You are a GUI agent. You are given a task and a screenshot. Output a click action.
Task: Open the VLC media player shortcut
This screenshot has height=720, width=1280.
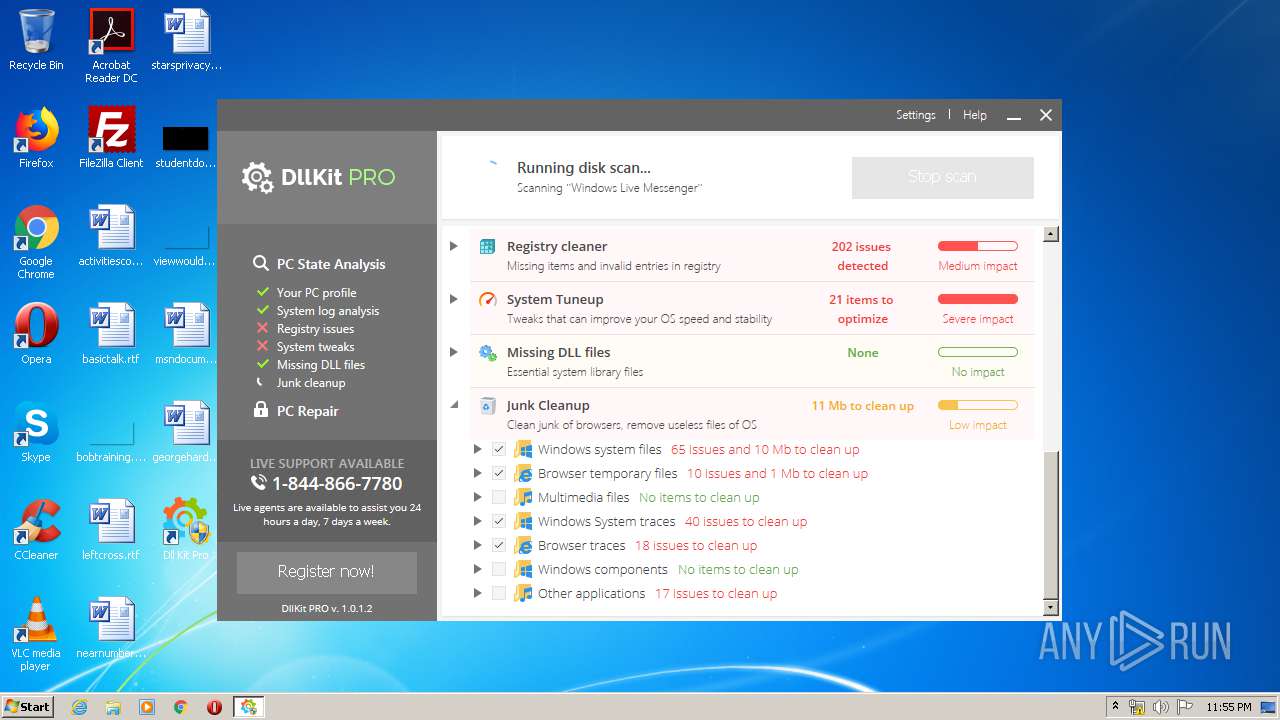click(x=36, y=634)
